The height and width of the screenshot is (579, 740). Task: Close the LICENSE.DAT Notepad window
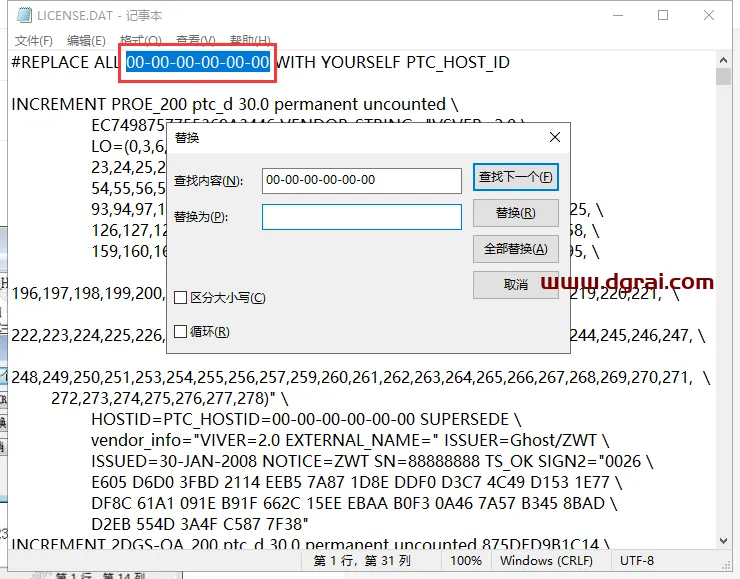[708, 16]
